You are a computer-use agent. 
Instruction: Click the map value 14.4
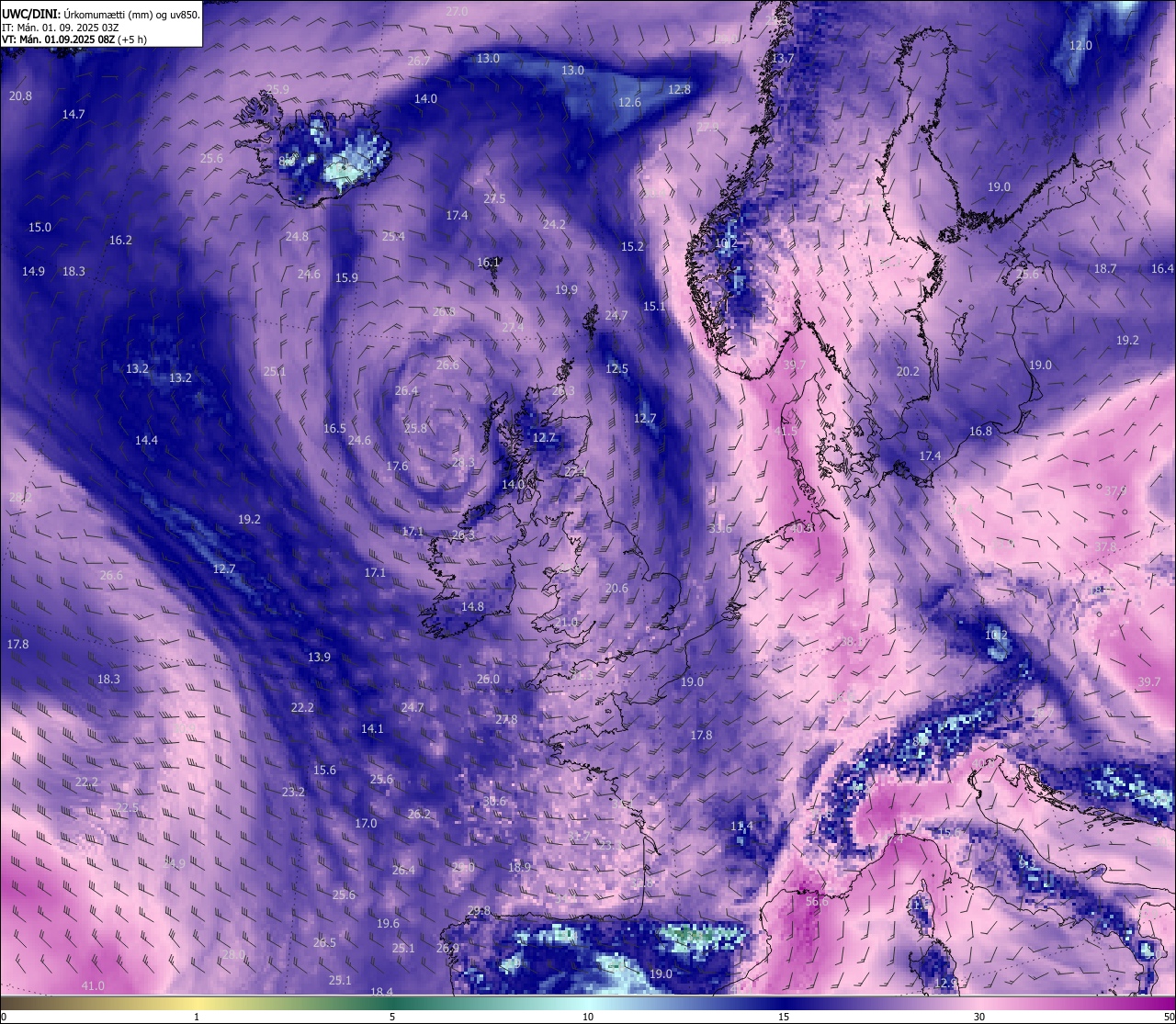tap(146, 440)
